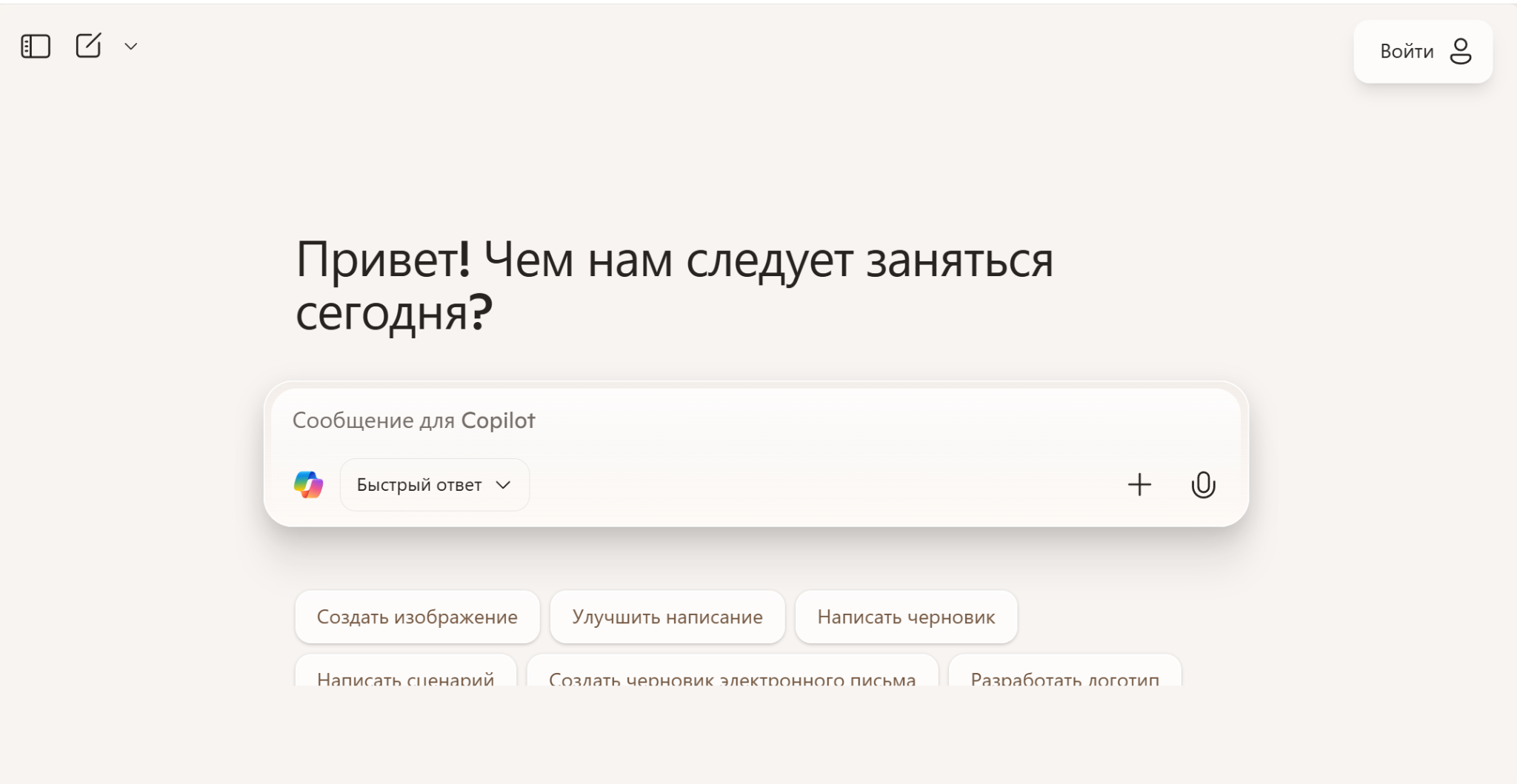The height and width of the screenshot is (784, 1517).
Task: Select the Создать изображение suggestion
Action: pyautogui.click(x=417, y=617)
